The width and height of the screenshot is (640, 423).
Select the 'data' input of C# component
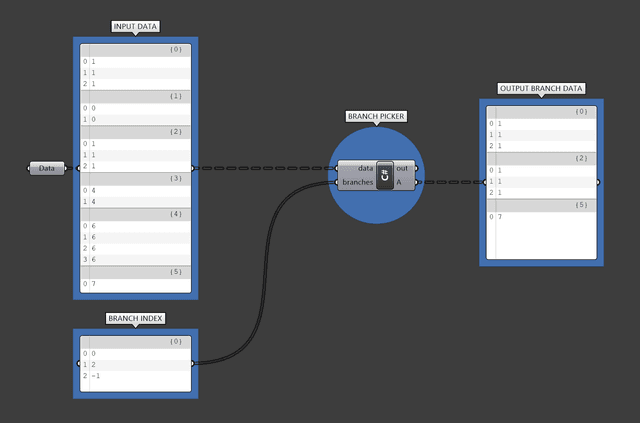click(357, 168)
